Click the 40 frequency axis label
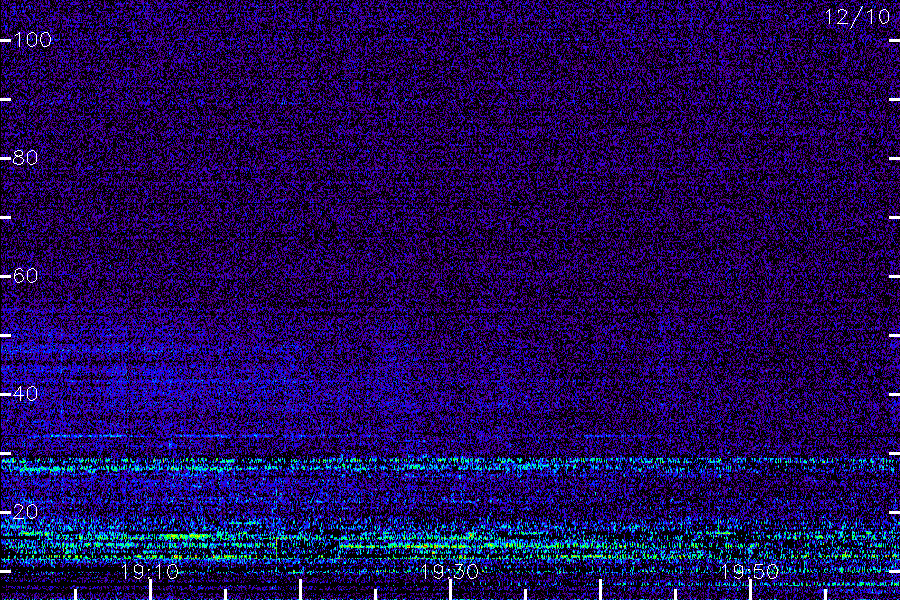The image size is (900, 600). tap(25, 394)
